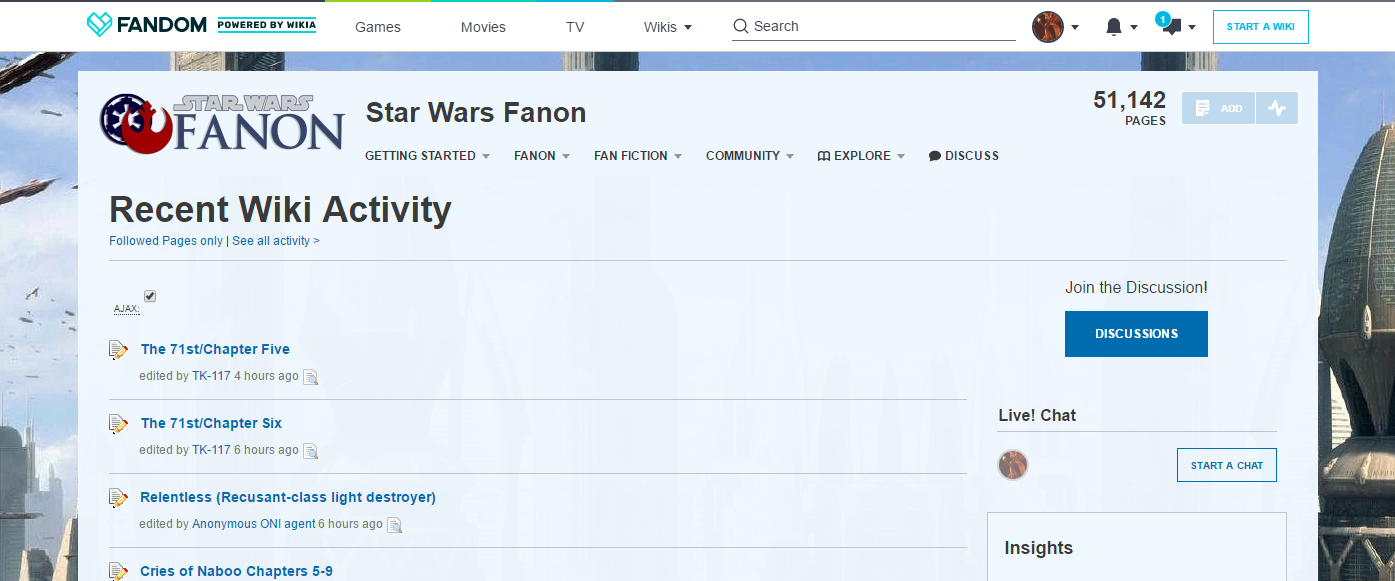Click the Live! Chat heading

point(1037,415)
